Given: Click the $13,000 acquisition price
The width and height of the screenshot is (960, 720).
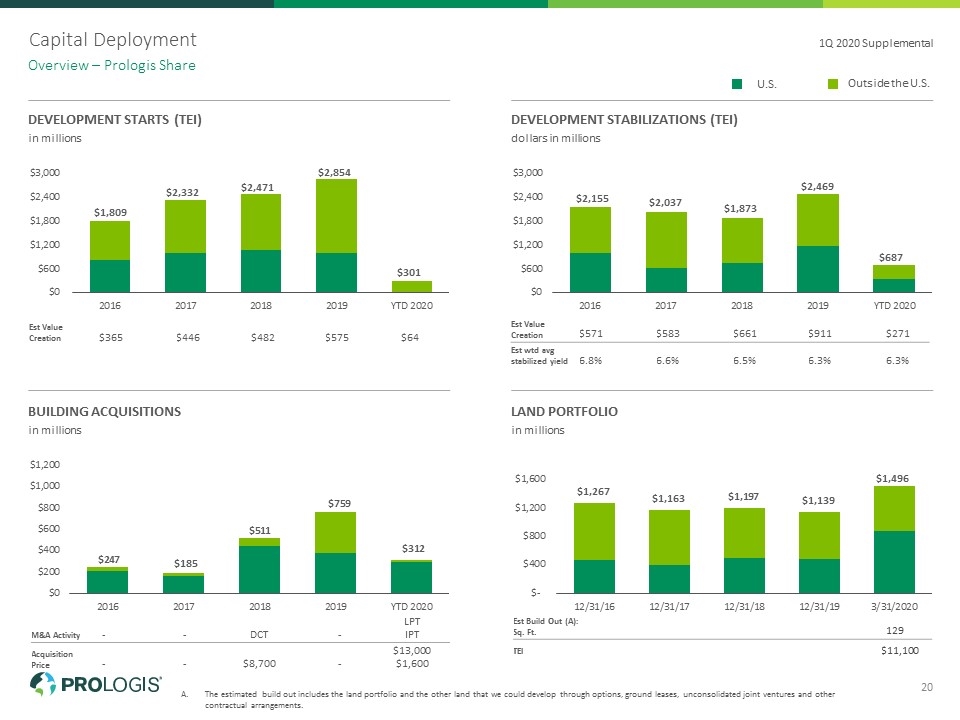Looking at the screenshot, I should [412, 651].
